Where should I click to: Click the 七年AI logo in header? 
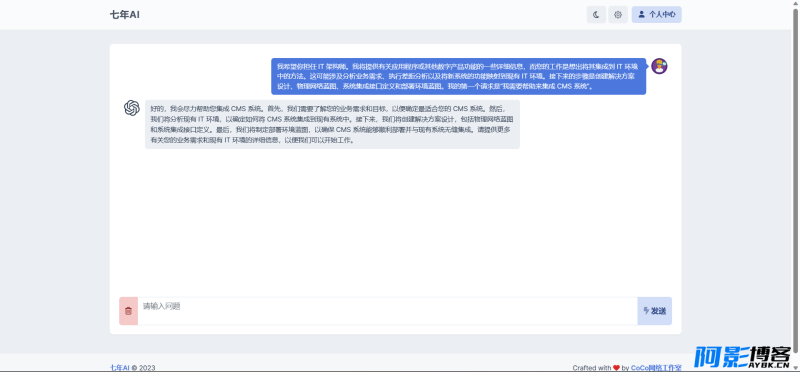click(124, 15)
